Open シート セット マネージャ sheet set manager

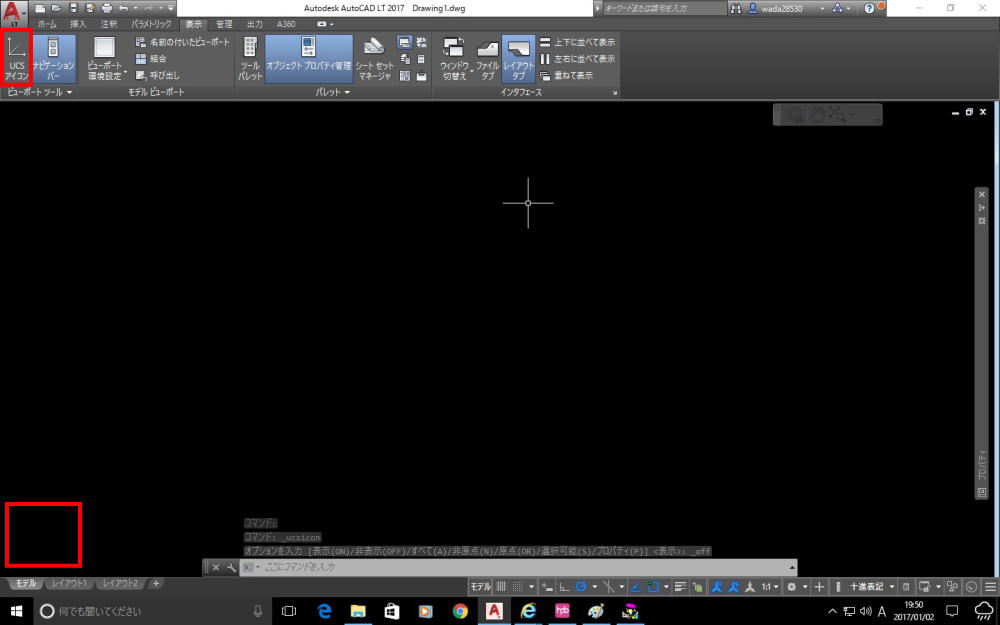point(374,58)
